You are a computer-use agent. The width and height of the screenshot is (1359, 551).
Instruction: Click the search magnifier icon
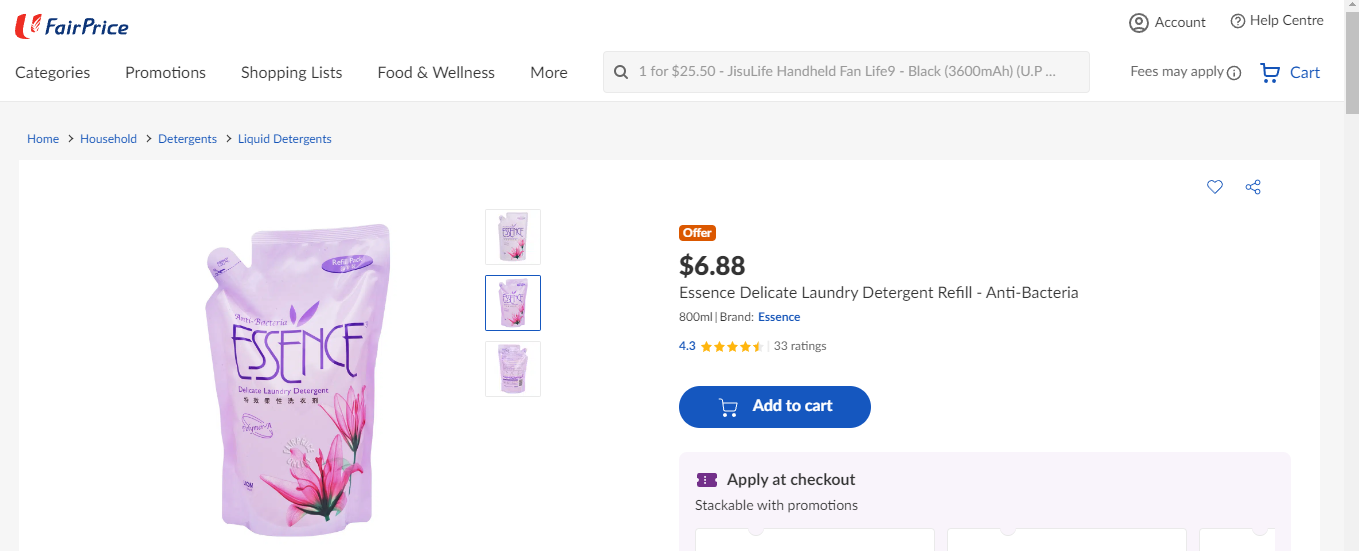point(621,72)
